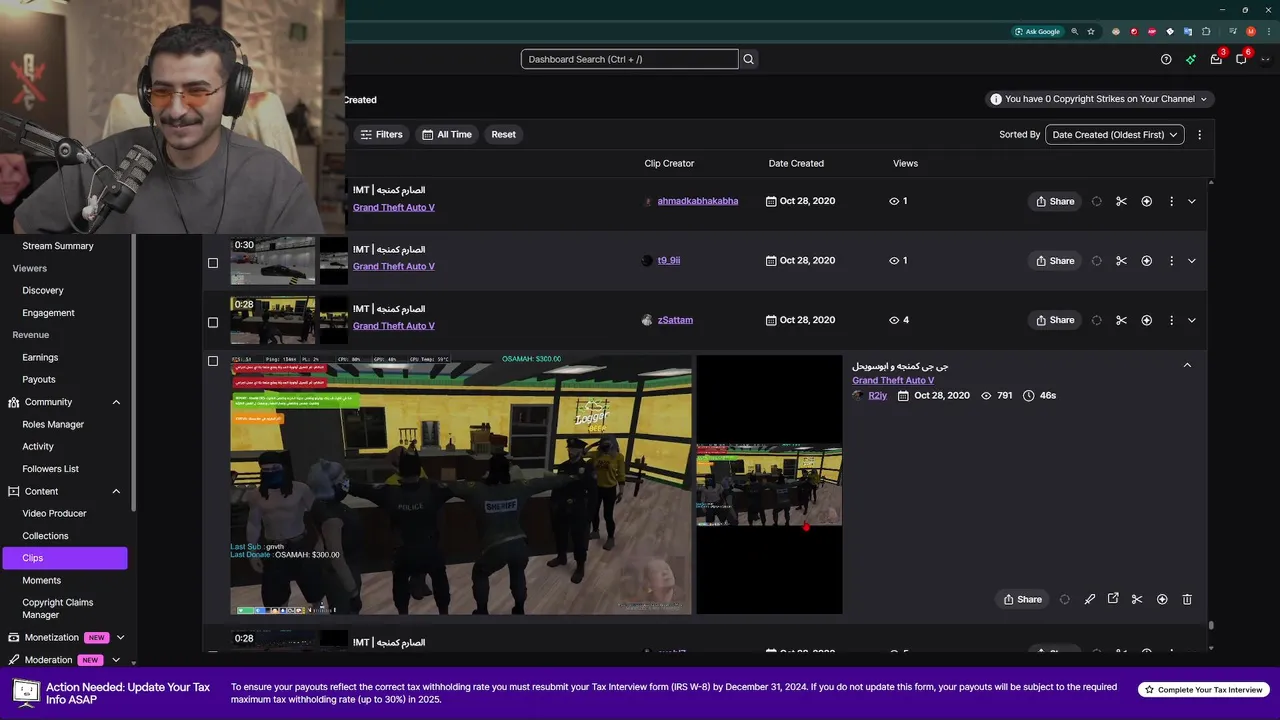Click the sword icon in expanded clip
Screen dimensions: 1280x720
click(x=1090, y=599)
